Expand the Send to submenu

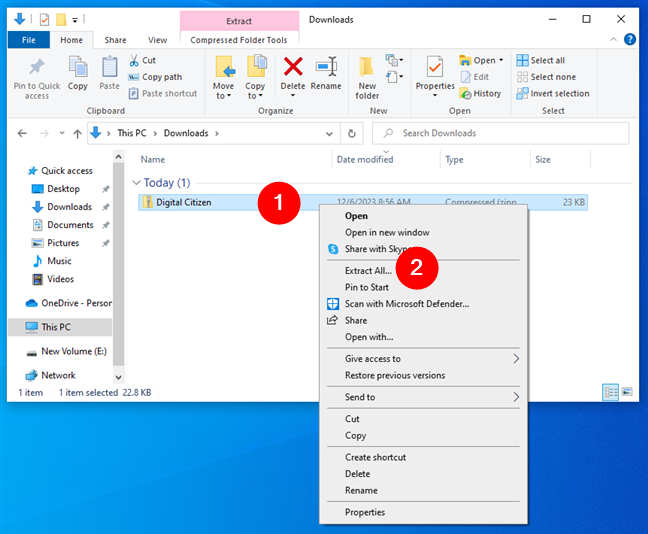pos(516,397)
